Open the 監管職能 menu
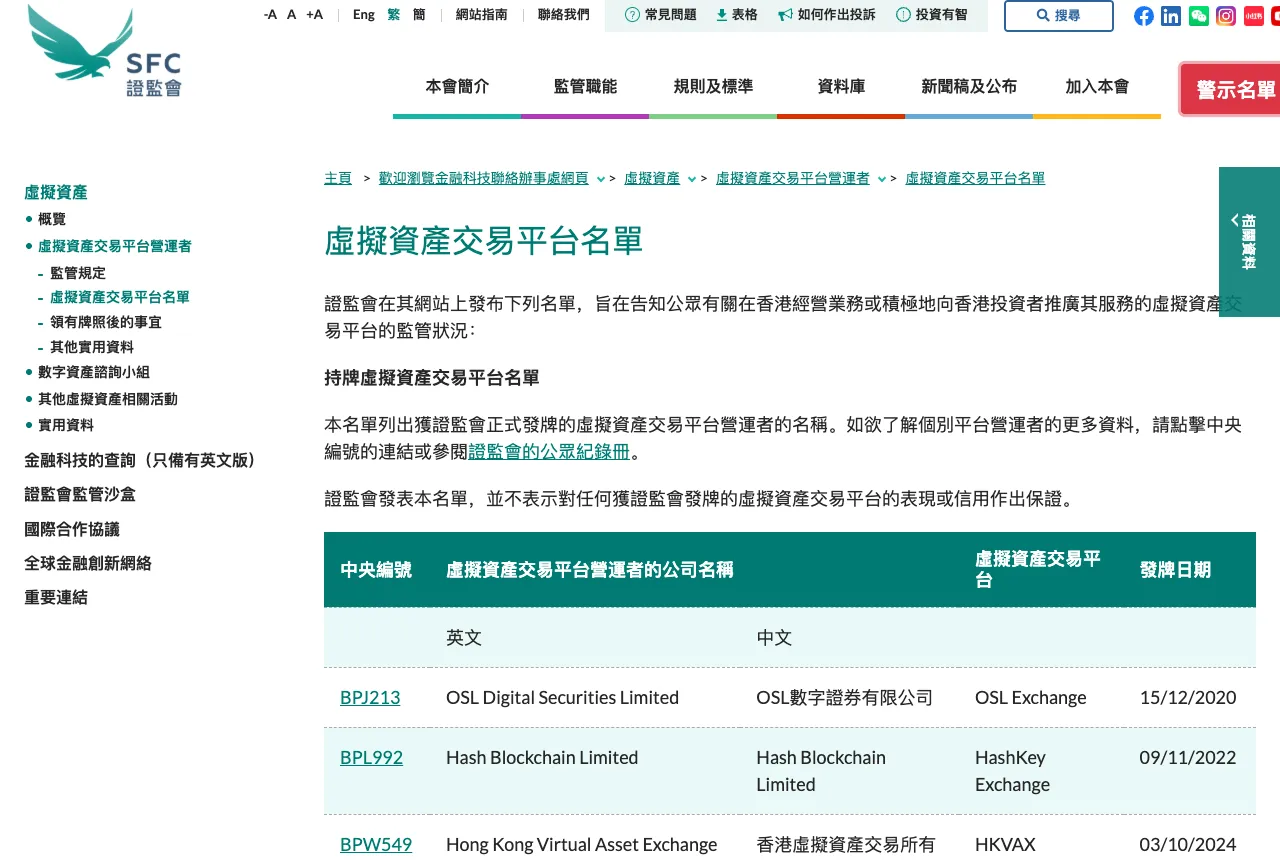Image resolution: width=1280 pixels, height=860 pixels. 585,87
